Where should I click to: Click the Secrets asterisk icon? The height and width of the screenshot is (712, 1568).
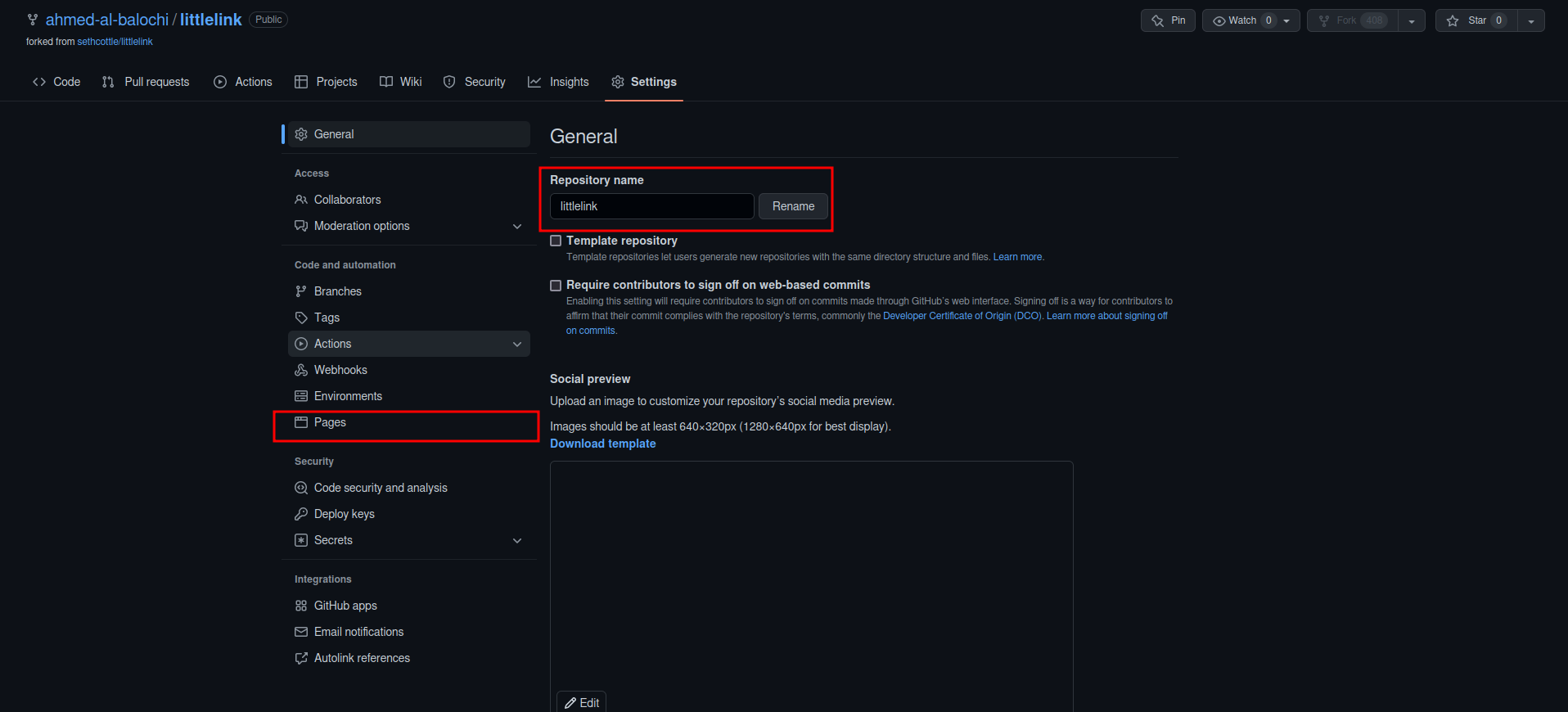pos(301,540)
